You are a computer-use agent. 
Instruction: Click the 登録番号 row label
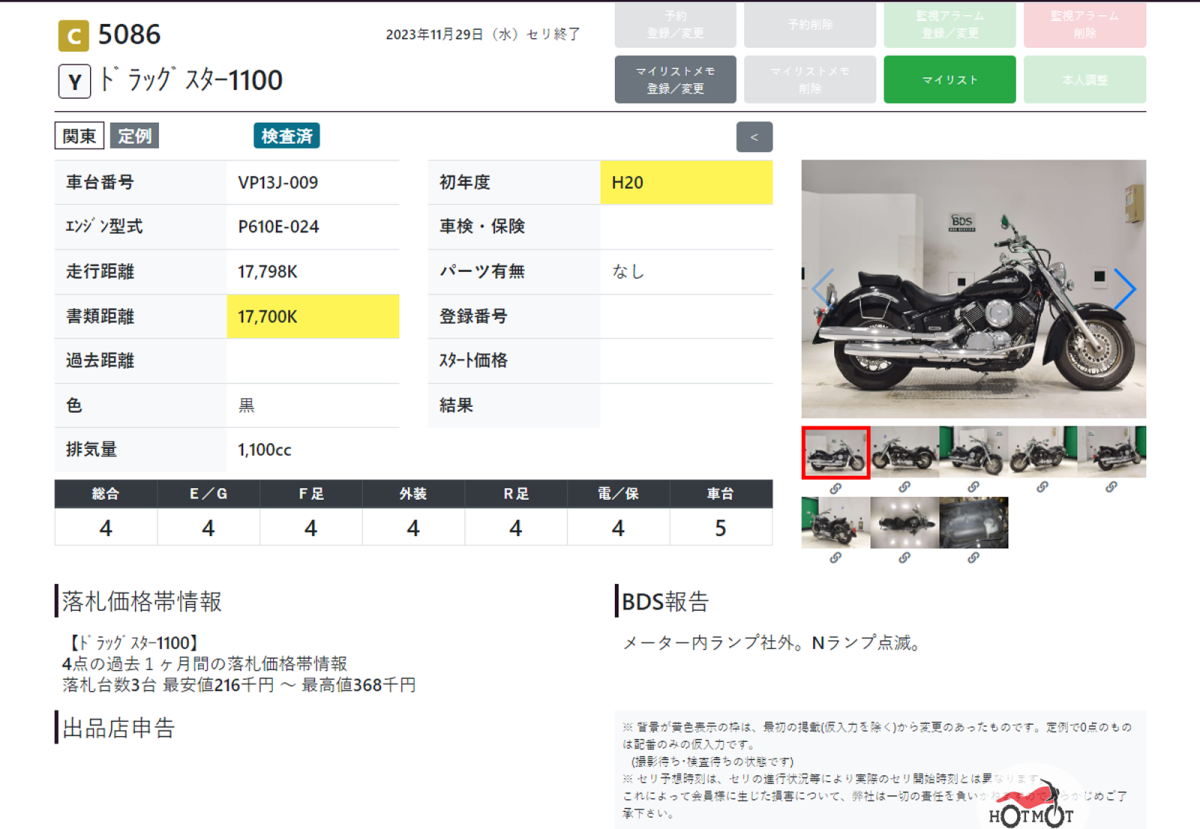point(474,316)
